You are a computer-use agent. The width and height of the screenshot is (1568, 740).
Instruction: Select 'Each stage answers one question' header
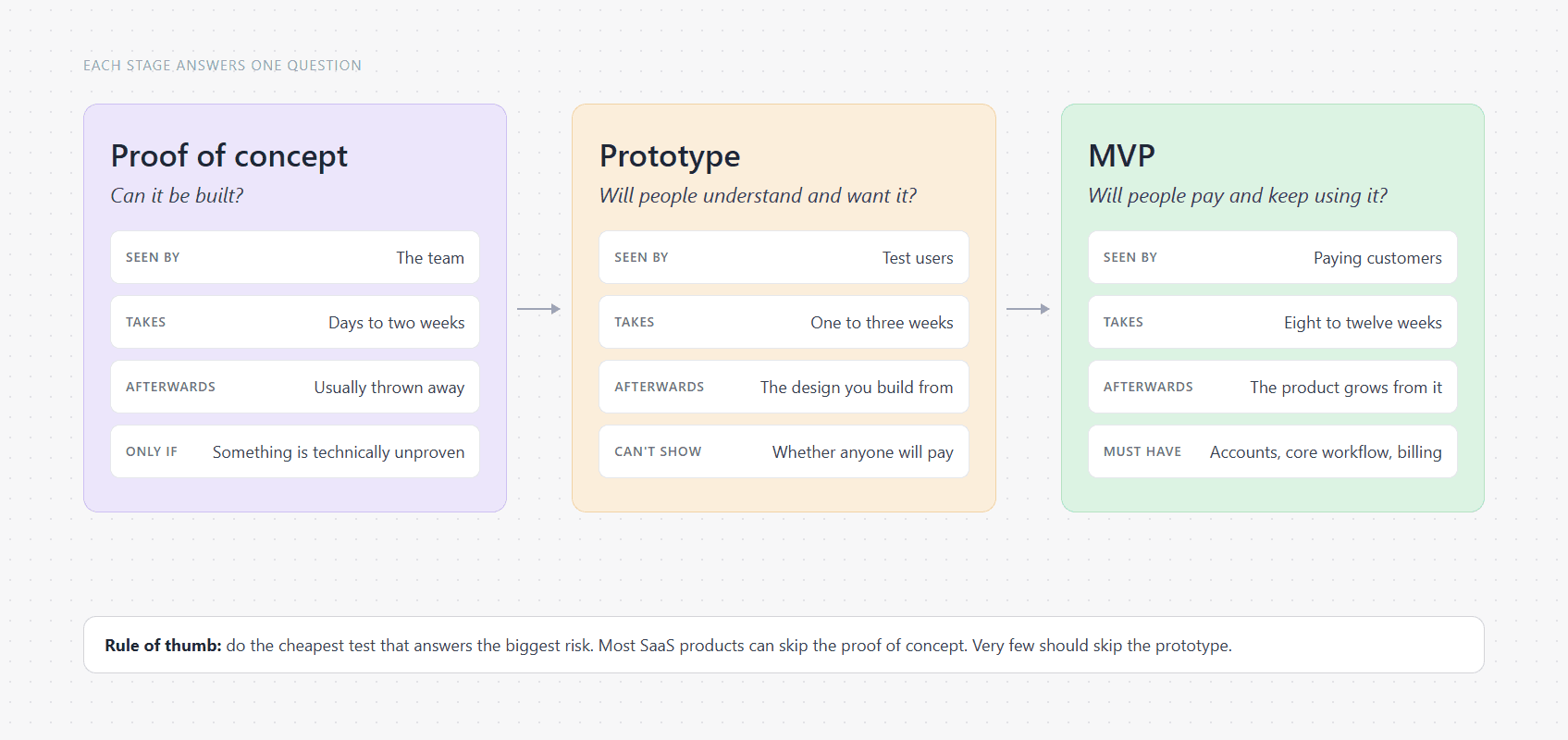coord(222,66)
